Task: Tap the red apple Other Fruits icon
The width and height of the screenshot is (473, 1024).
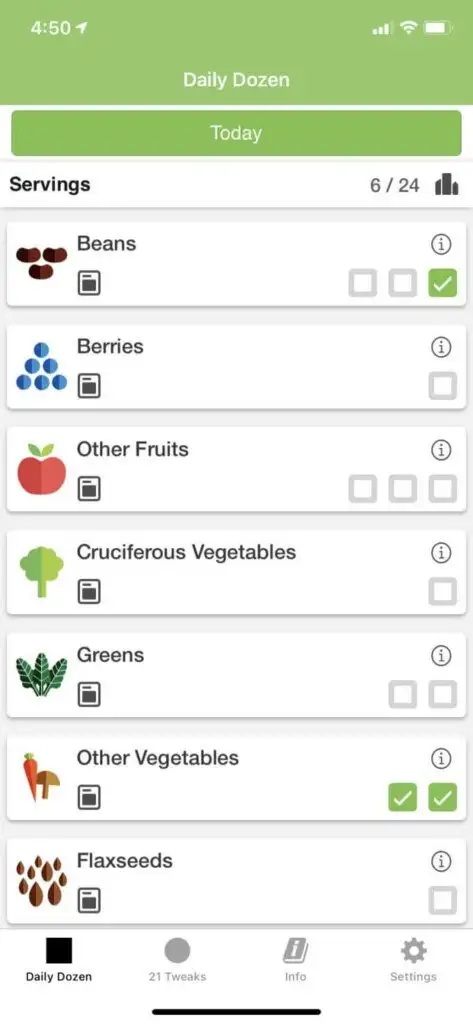Action: (42, 469)
